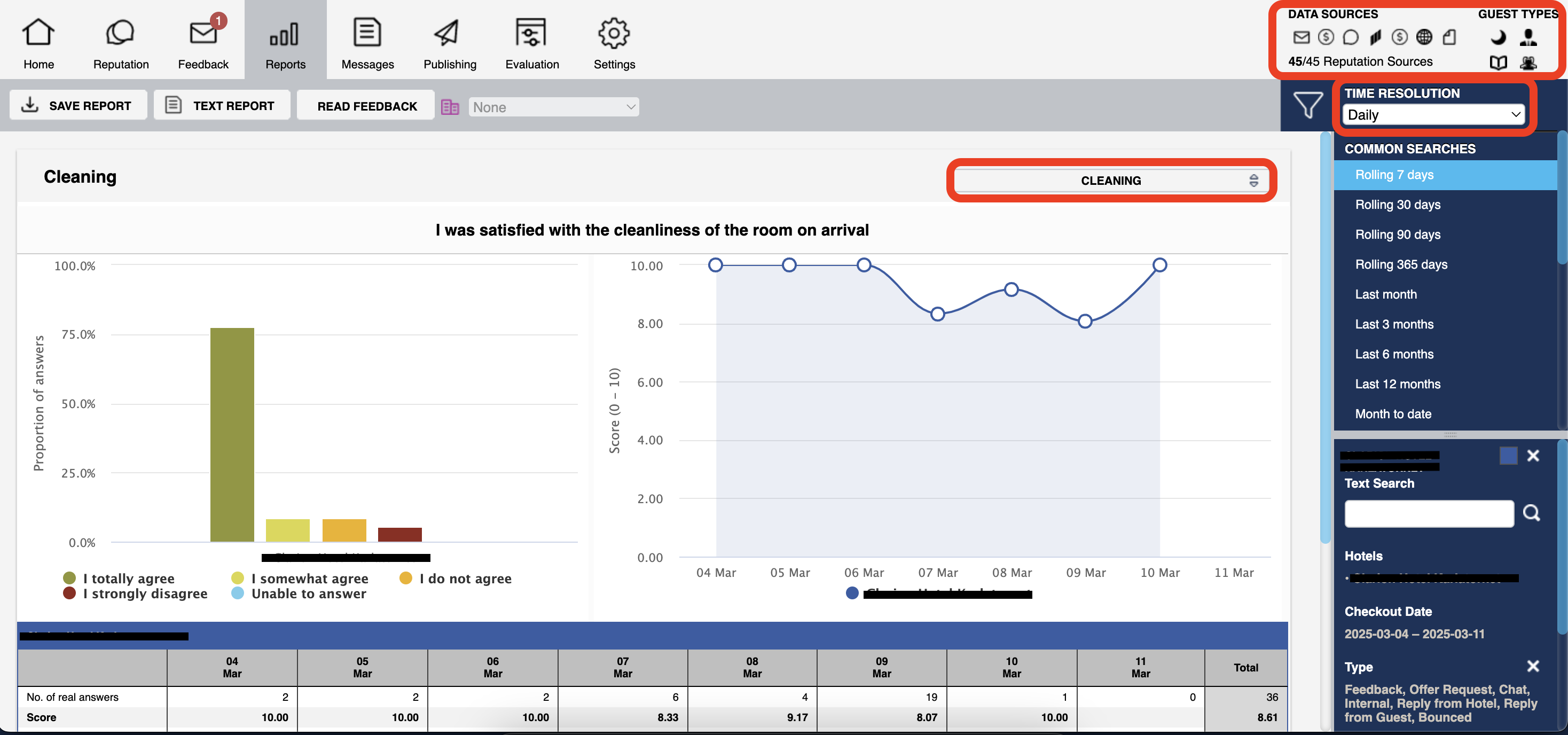The image size is (1568, 735).
Task: Click the blue hotel color swatch in filter panel
Action: [x=1508, y=456]
